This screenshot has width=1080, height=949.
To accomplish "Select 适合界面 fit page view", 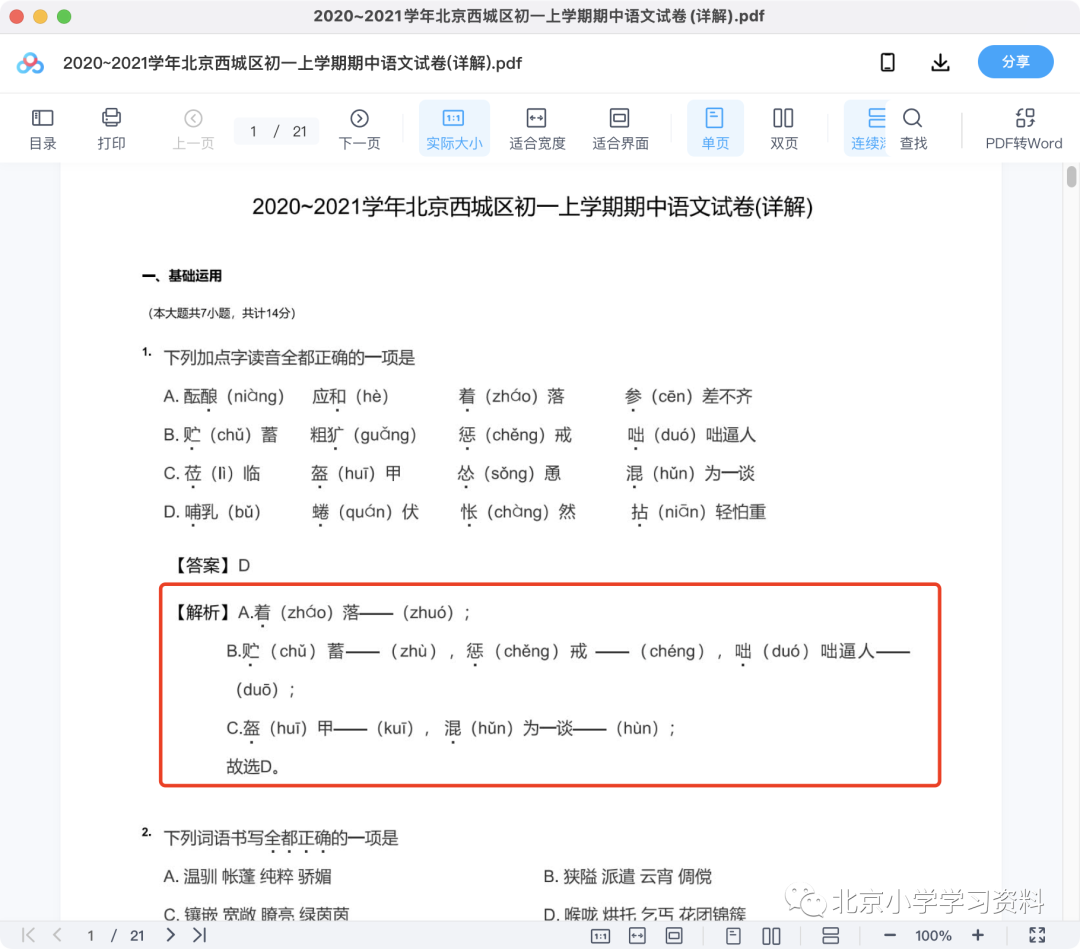I will (x=620, y=129).
